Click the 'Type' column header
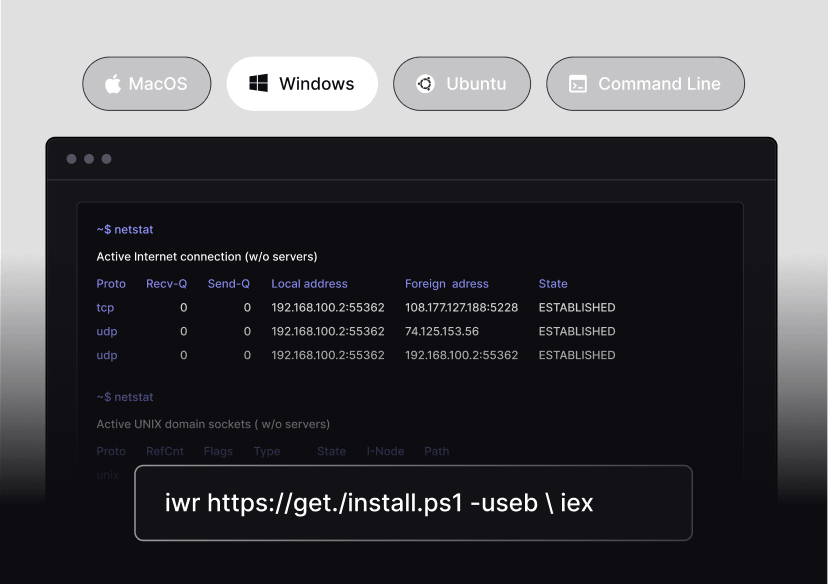Screen dimensions: 834x585 [267, 451]
